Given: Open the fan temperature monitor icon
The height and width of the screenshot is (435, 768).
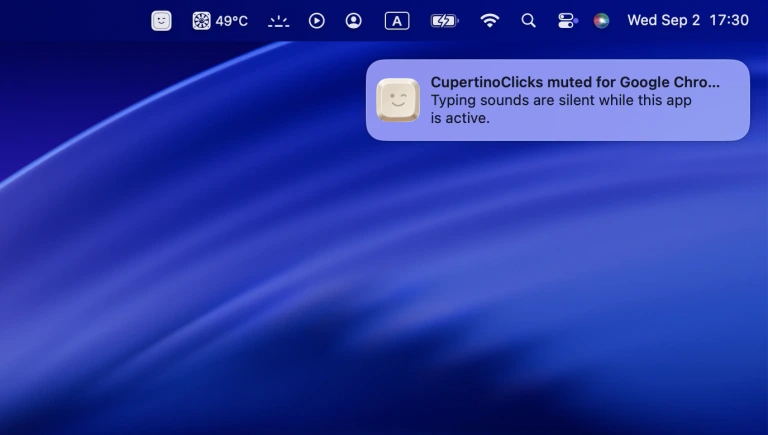Looking at the screenshot, I should (201, 21).
